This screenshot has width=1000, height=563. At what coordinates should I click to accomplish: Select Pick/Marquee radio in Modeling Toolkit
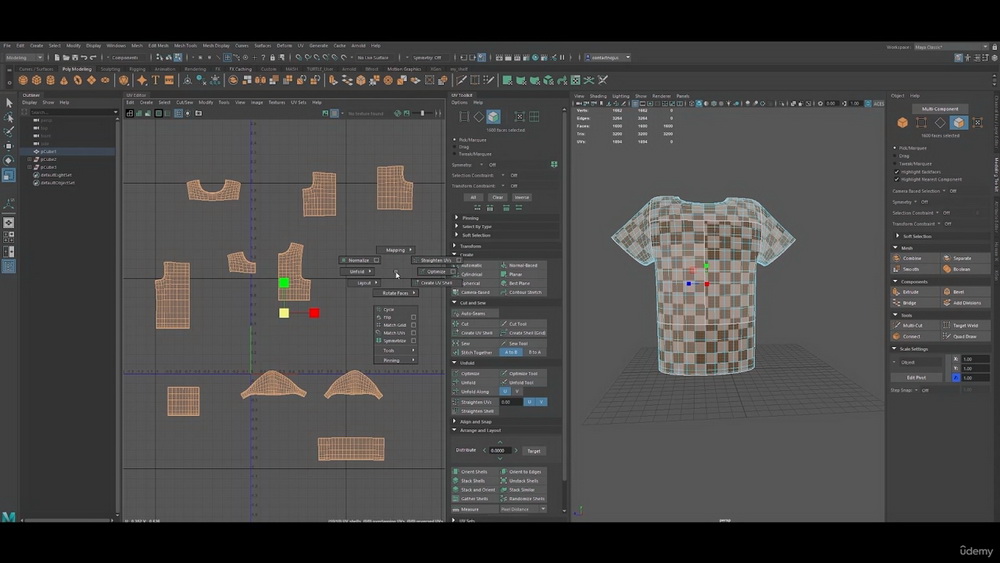tap(895, 148)
